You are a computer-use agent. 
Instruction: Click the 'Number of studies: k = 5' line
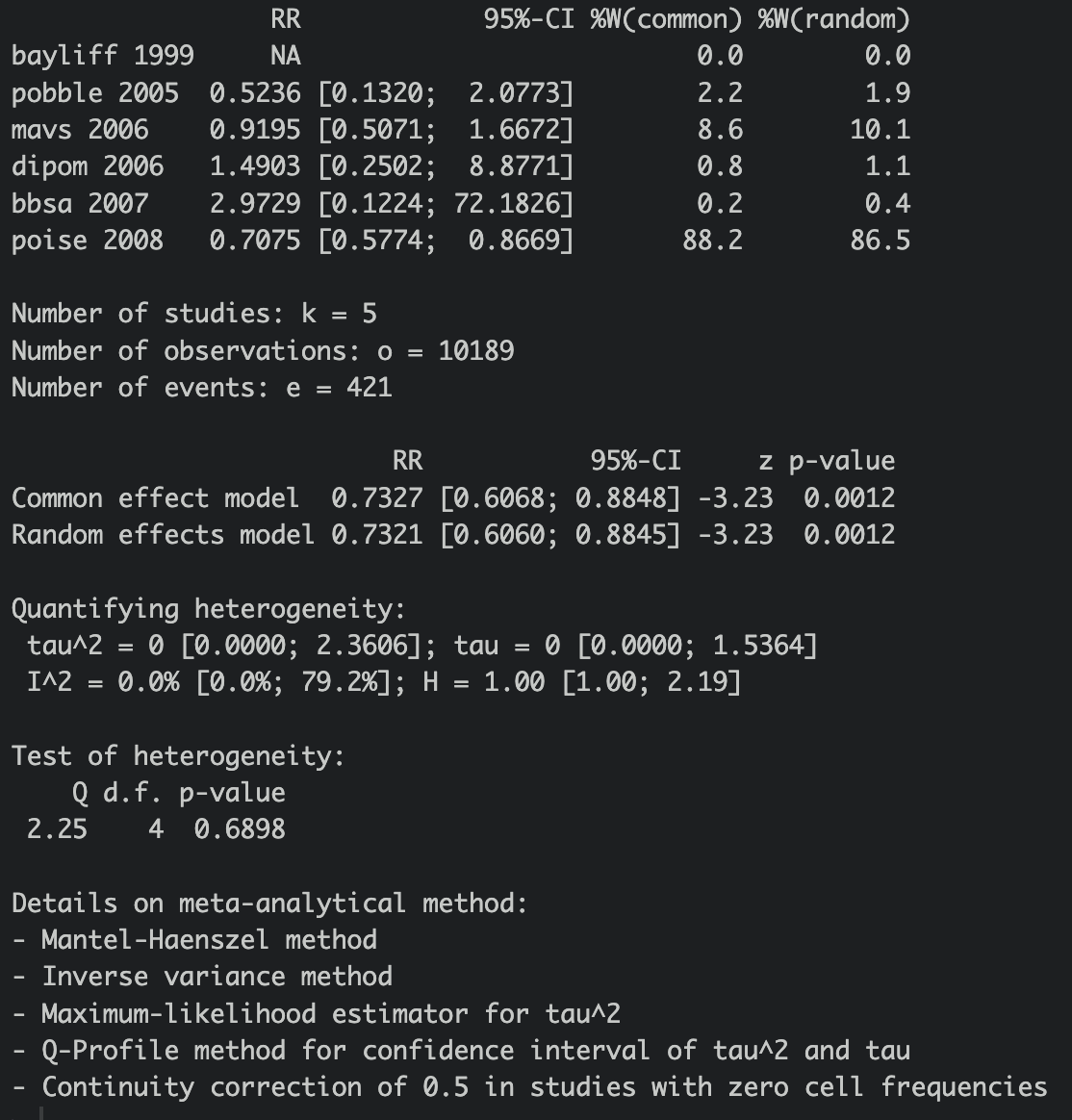click(x=194, y=314)
